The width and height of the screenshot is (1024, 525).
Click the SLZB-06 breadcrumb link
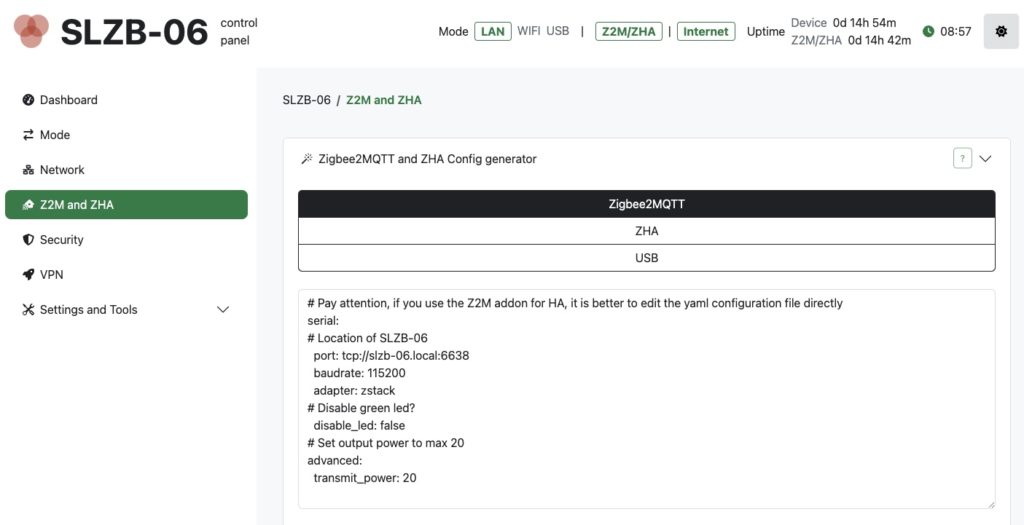click(306, 100)
